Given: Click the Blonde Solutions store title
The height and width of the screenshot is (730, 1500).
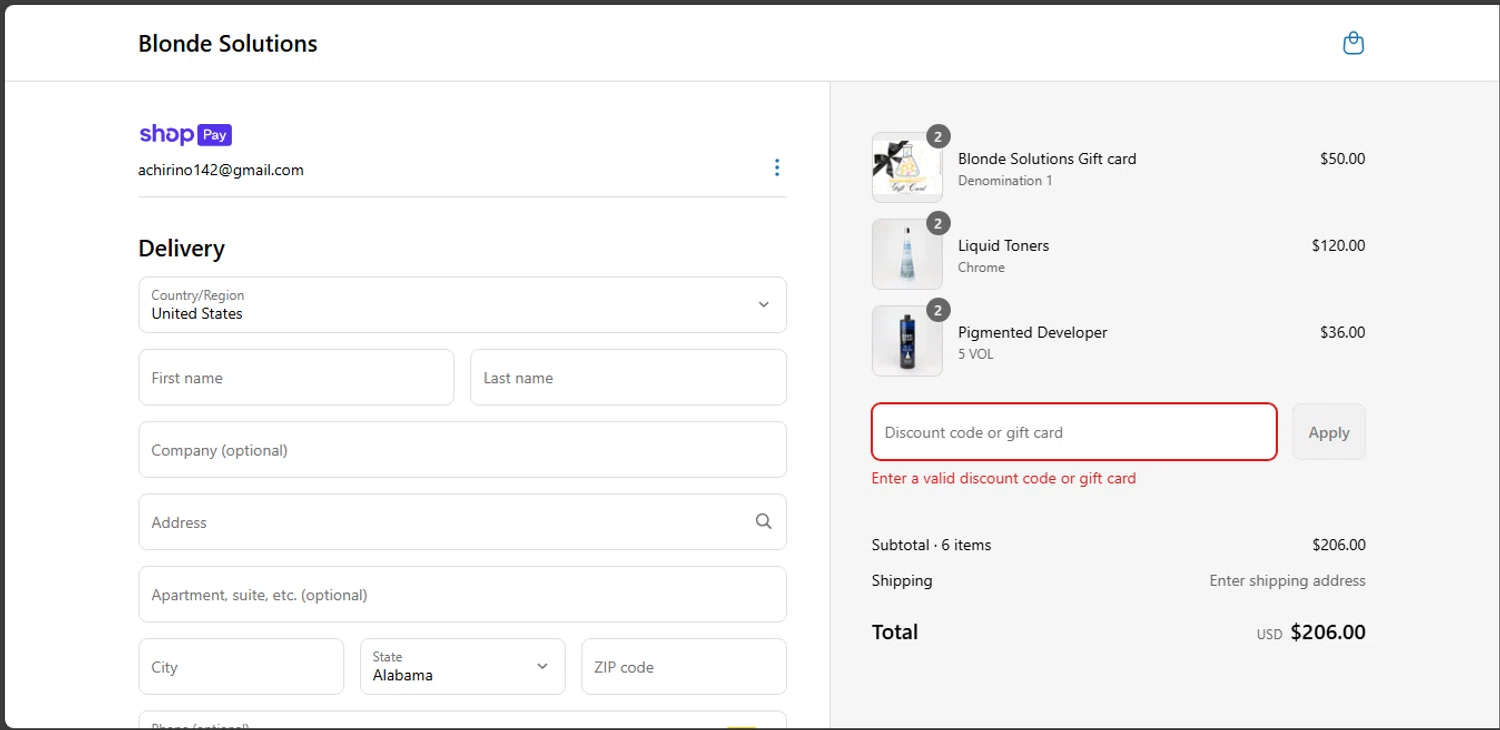Looking at the screenshot, I should pyautogui.click(x=228, y=44).
